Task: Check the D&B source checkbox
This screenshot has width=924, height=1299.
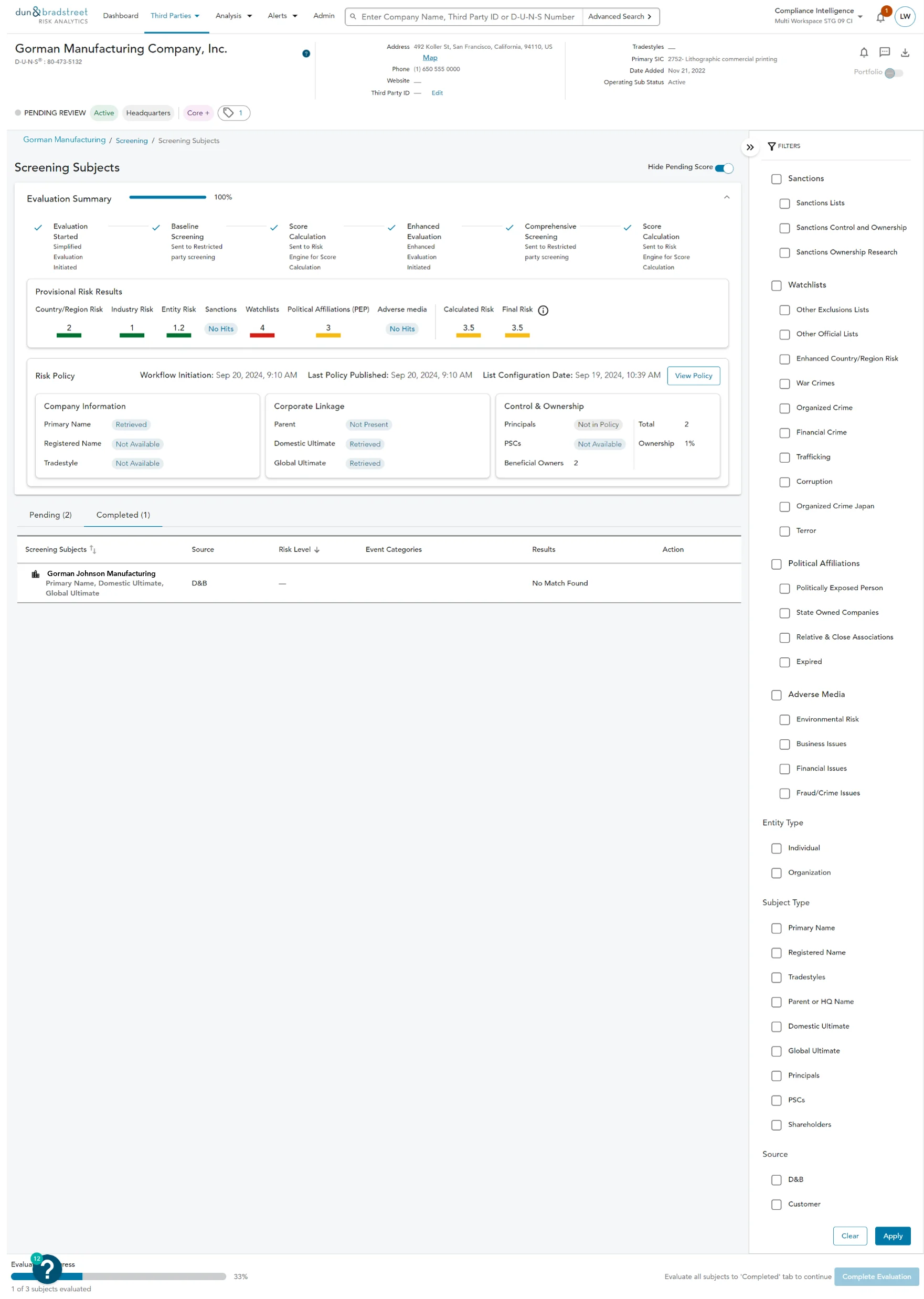Action: [x=776, y=1180]
